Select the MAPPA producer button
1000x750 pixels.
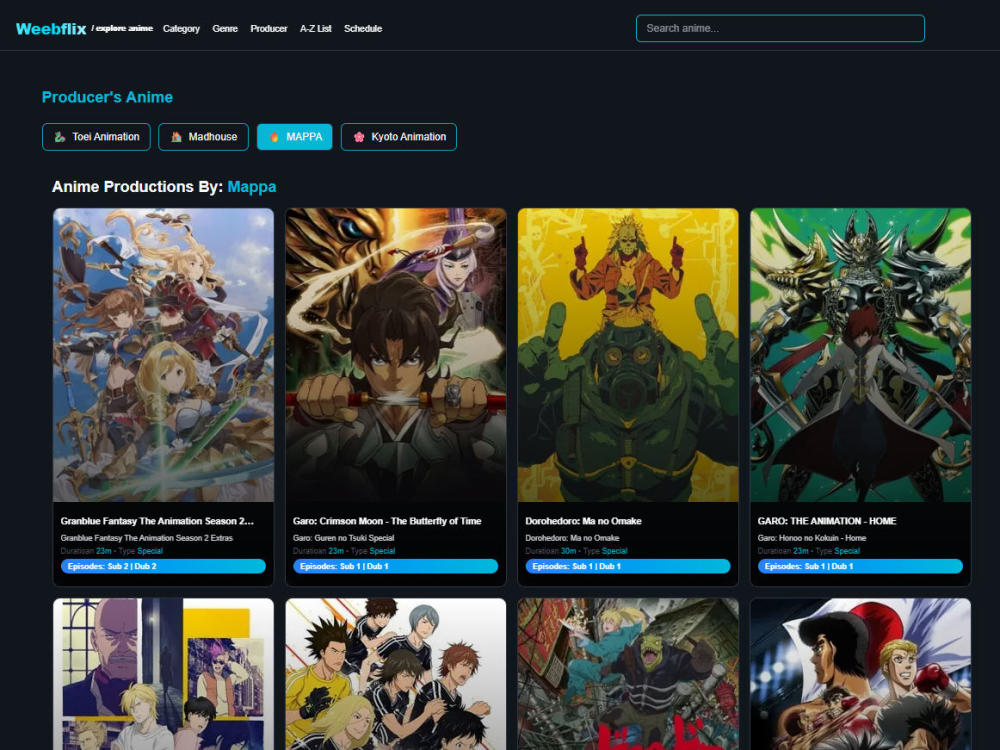click(x=295, y=137)
